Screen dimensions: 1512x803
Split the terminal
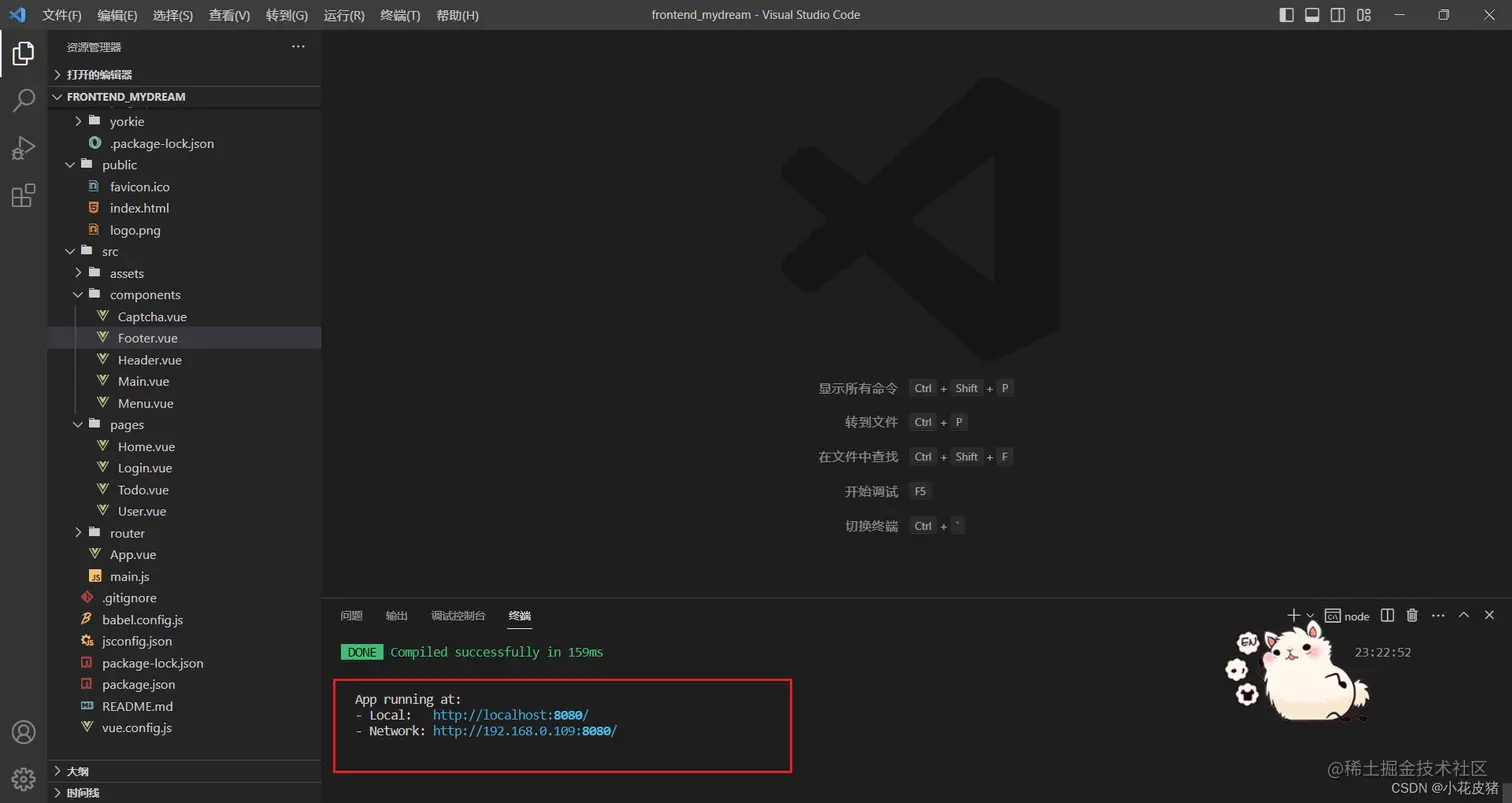pyautogui.click(x=1387, y=616)
